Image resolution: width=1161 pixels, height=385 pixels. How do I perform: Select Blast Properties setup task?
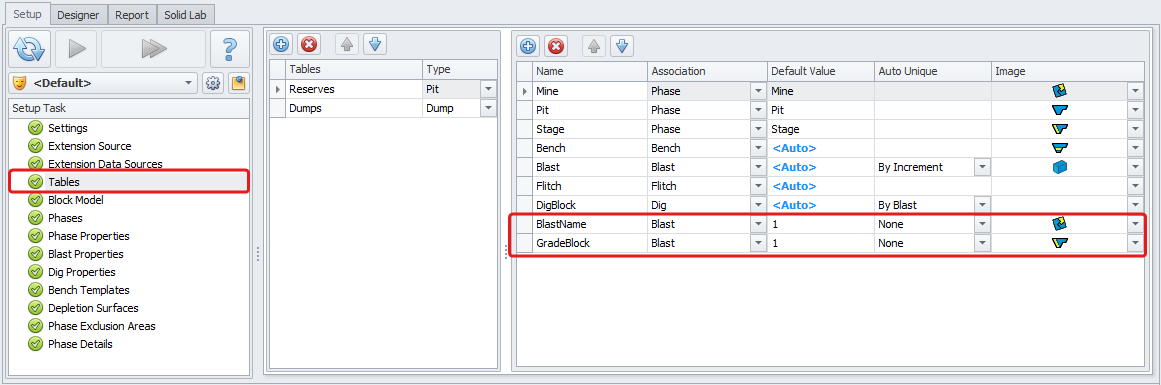pos(85,254)
